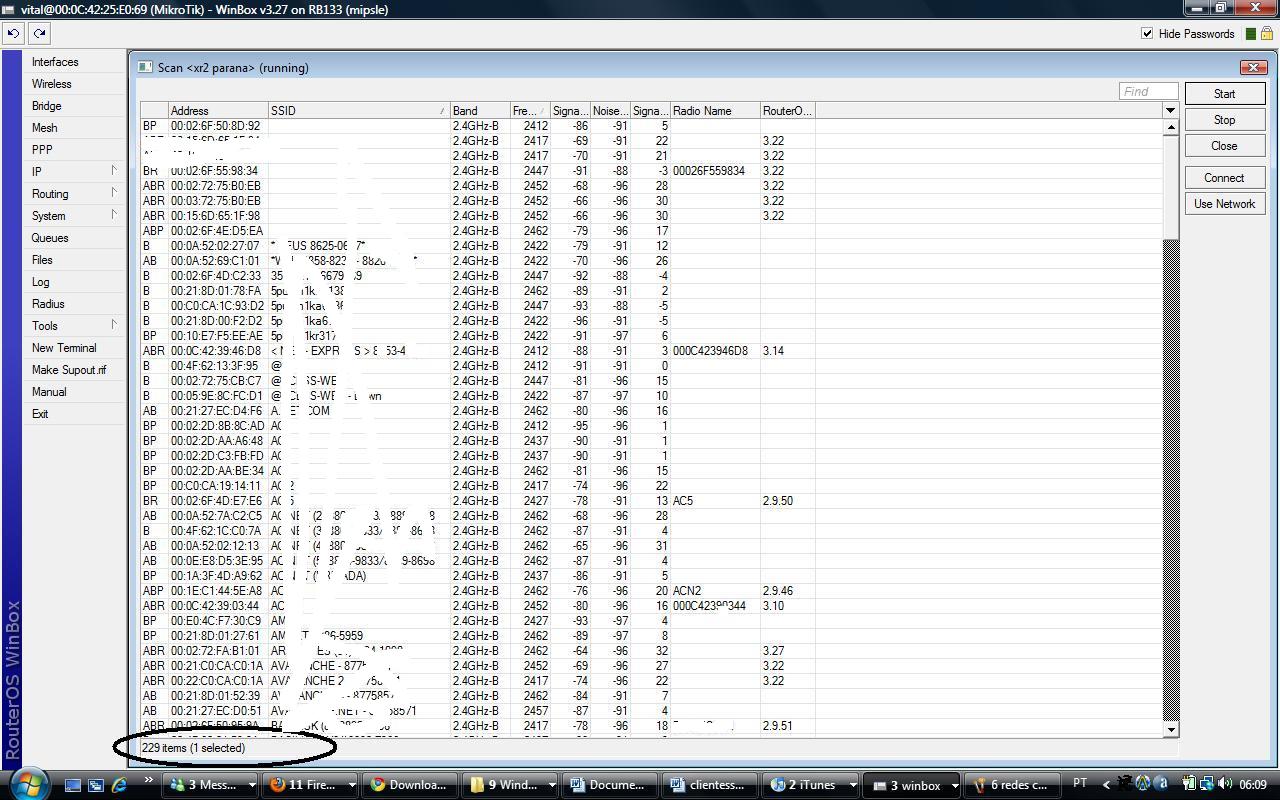Click the scroll down arrow of scan list
The width and height of the screenshot is (1280, 800).
click(x=1171, y=729)
